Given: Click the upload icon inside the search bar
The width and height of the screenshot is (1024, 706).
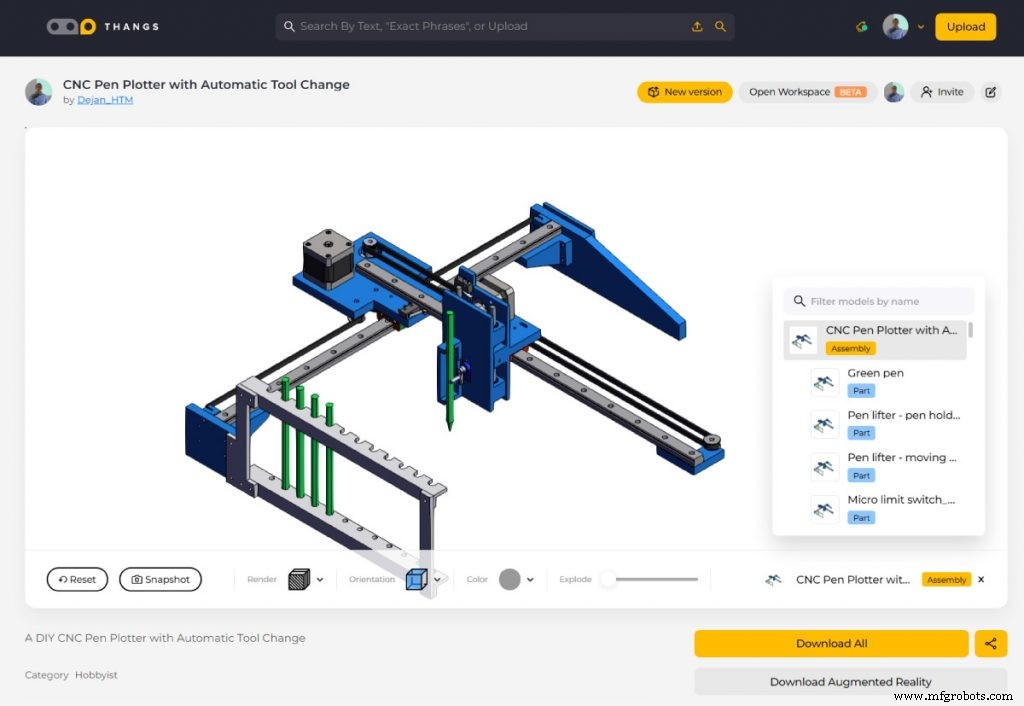Looking at the screenshot, I should tap(697, 26).
